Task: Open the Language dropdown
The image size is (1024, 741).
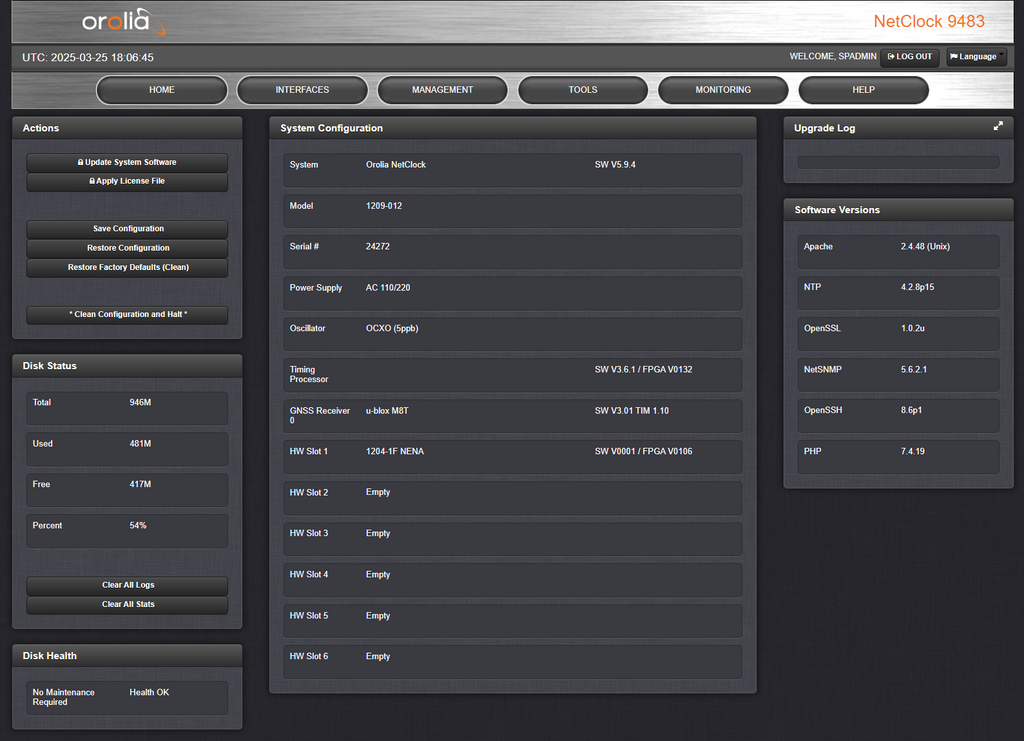Action: (x=976, y=57)
